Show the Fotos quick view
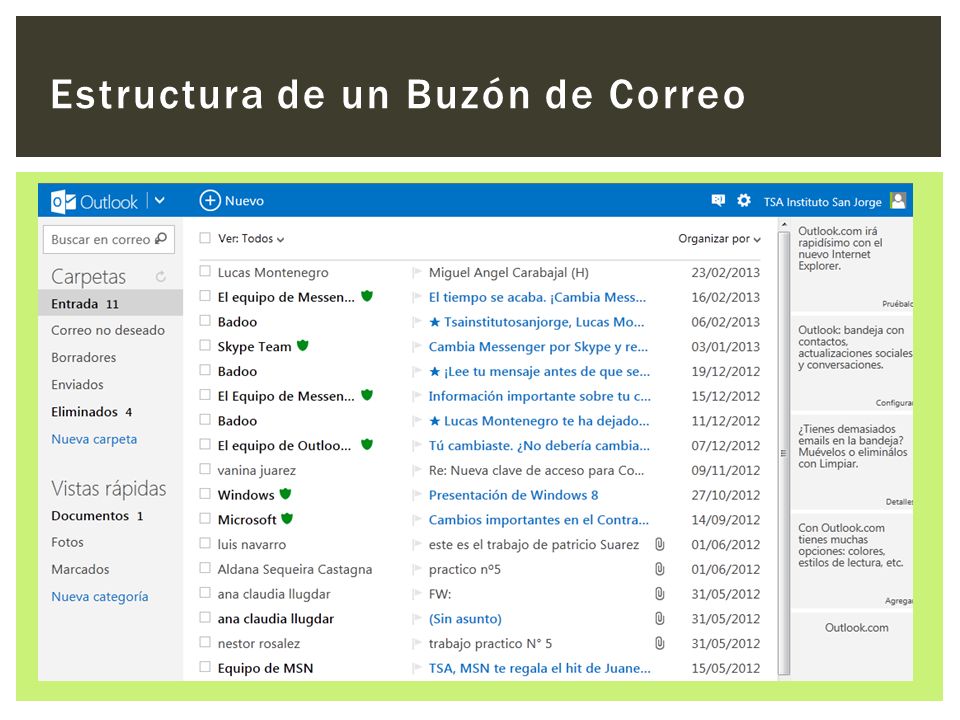Viewport: 960px width, 720px height. pyautogui.click(x=67, y=542)
